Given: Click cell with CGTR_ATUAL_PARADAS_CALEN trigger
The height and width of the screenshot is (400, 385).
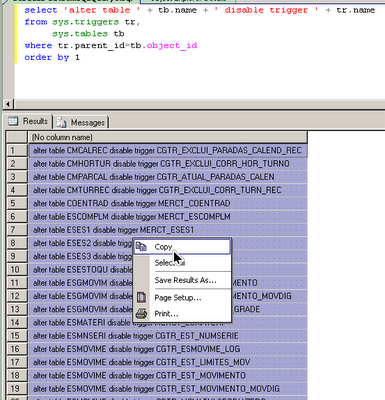Looking at the screenshot, I should pyautogui.click(x=168, y=177).
